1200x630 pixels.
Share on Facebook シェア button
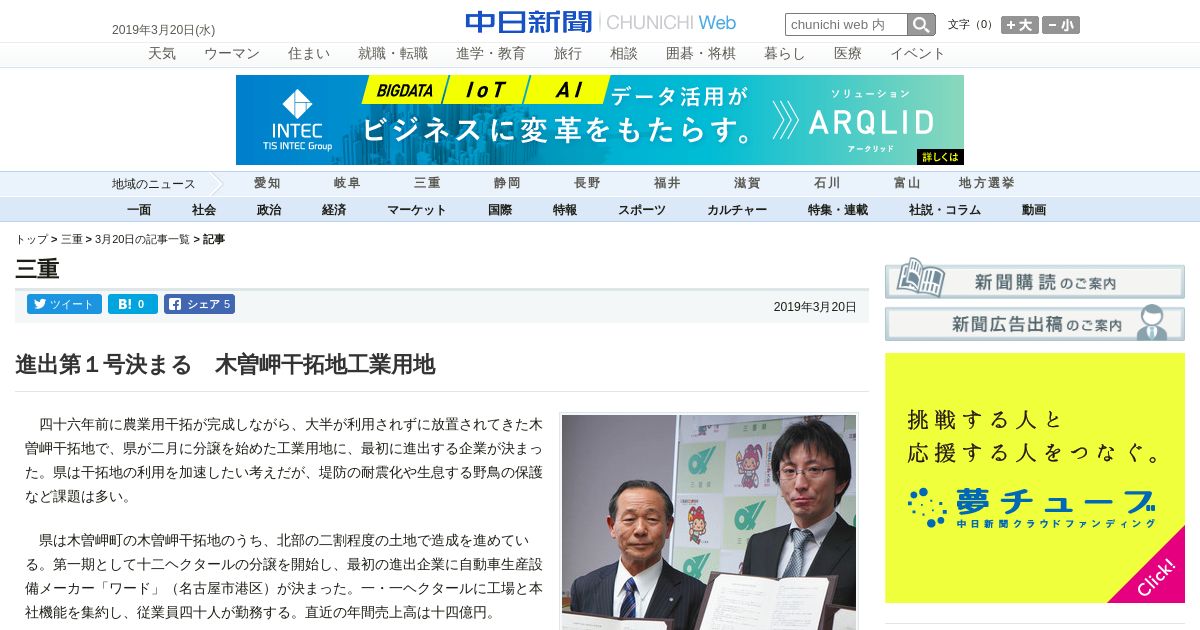199,304
